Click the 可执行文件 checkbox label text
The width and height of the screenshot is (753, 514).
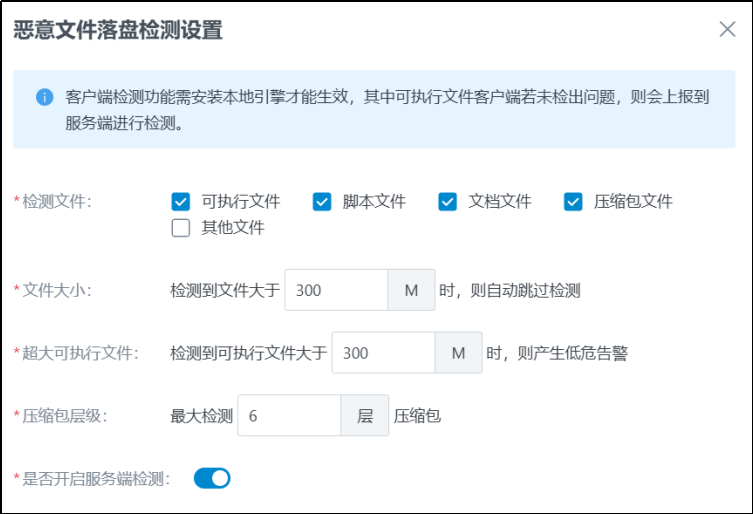[241, 201]
